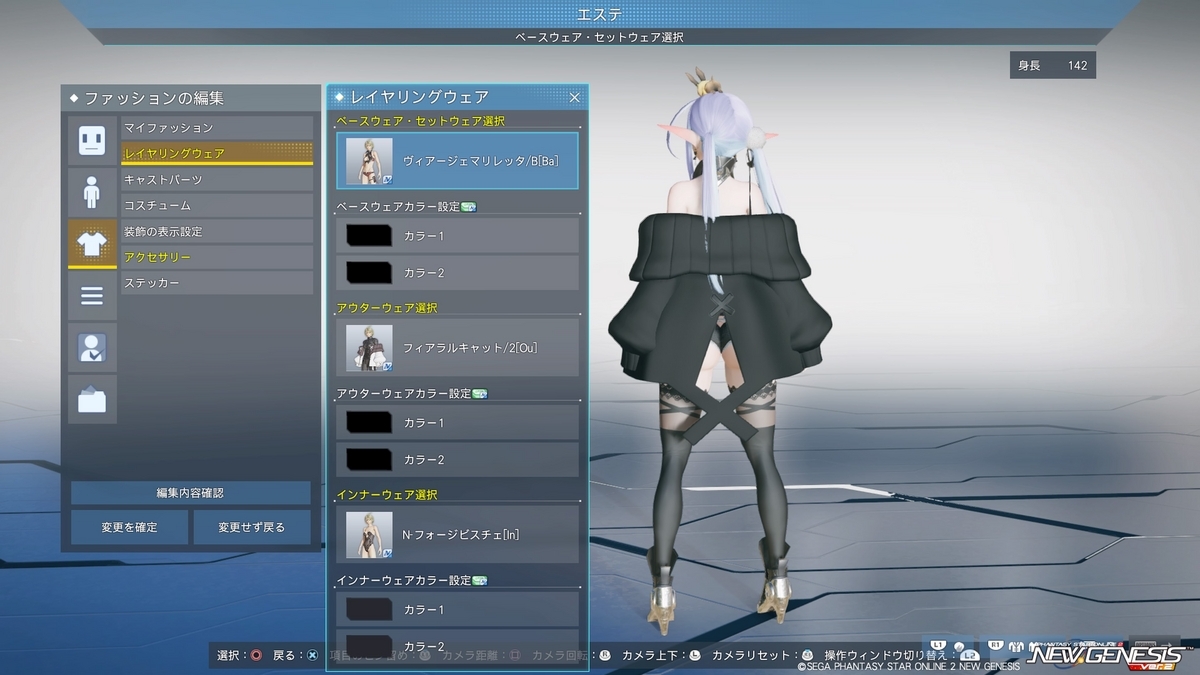
Task: Close the レイヤリングウェア panel
Action: [575, 97]
